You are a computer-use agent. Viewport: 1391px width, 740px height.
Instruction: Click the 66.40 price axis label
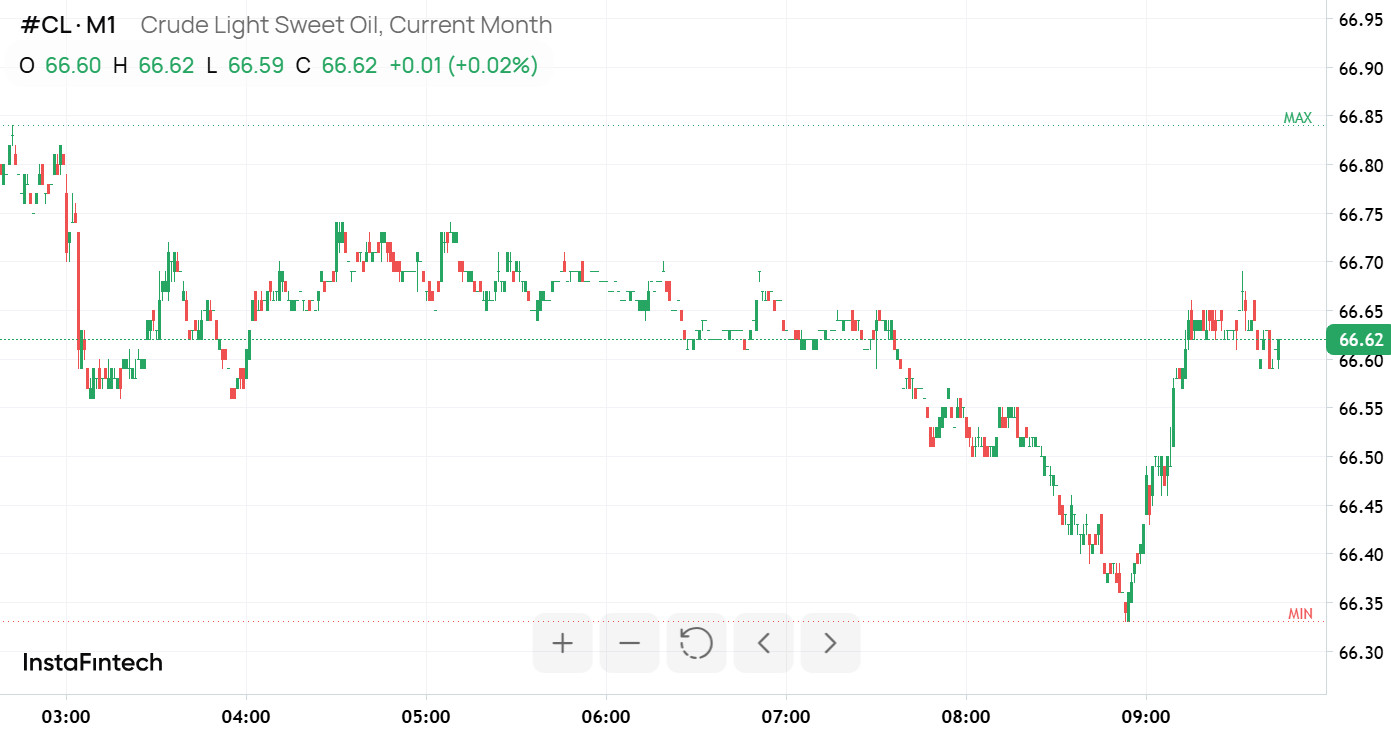coord(1360,555)
